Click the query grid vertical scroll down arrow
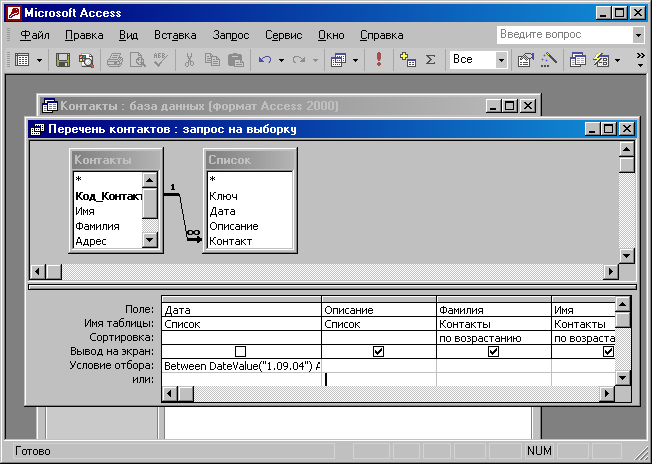 click(622, 378)
